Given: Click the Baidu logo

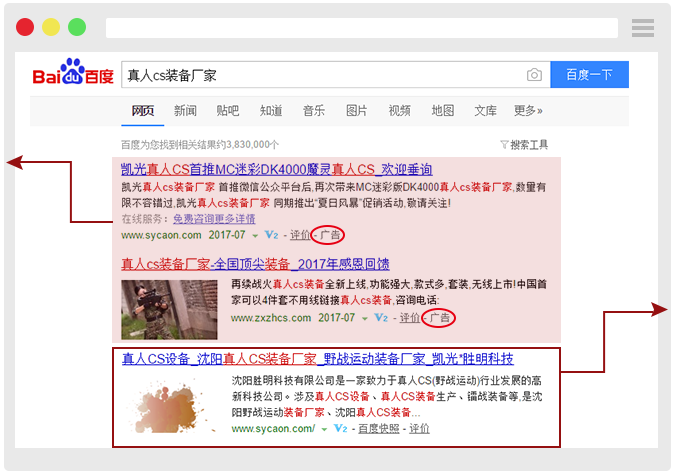Looking at the screenshot, I should 73,72.
